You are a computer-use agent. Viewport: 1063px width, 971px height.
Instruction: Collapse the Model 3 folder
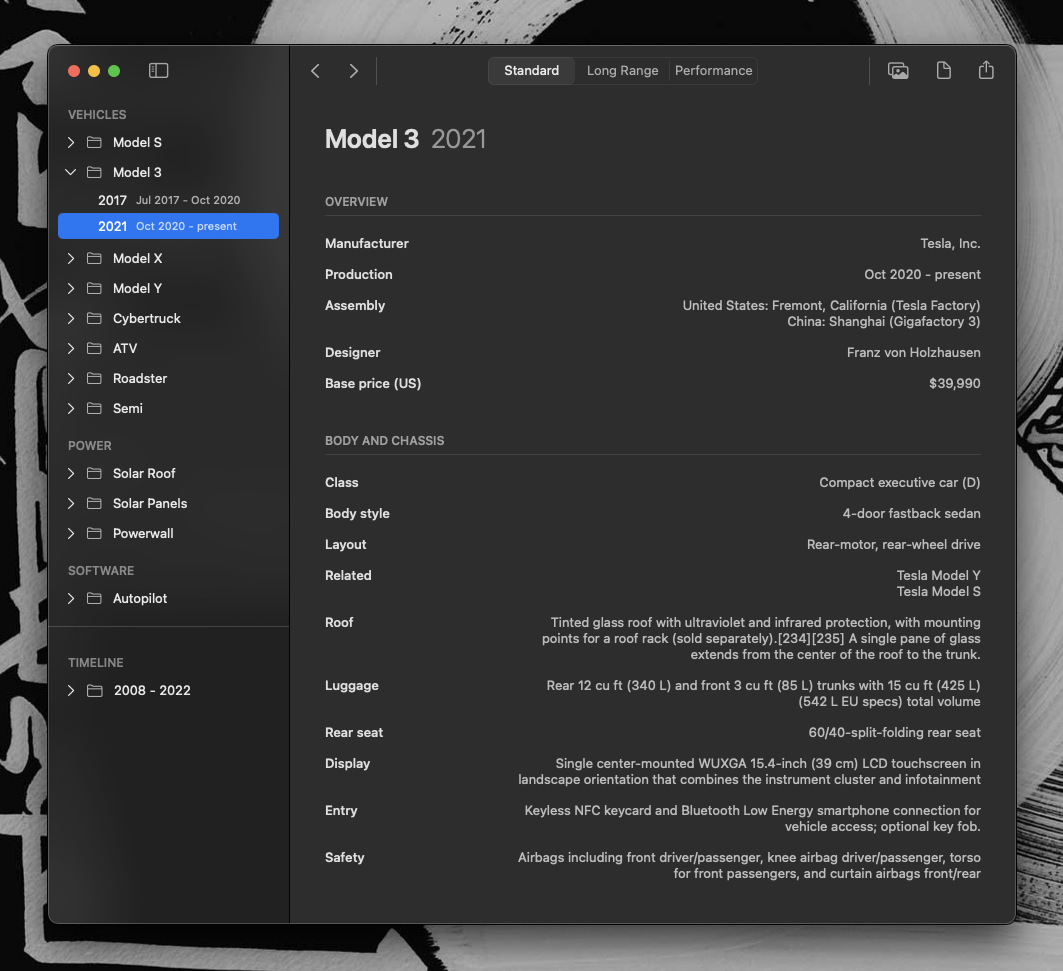click(71, 172)
